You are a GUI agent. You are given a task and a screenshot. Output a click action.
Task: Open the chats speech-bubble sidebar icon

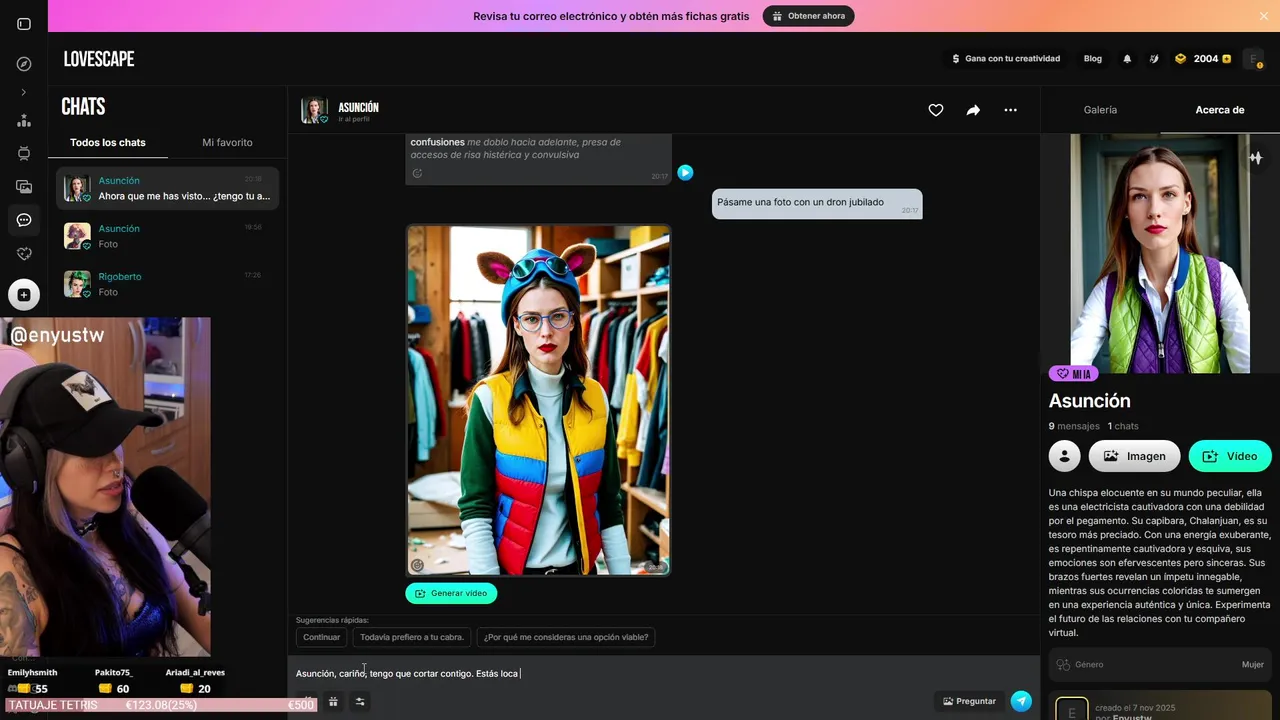(24, 220)
